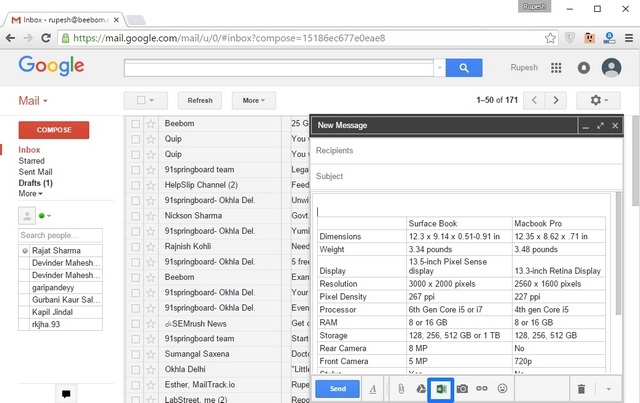Viewport: 640px width, 403px height.
Task: Bookmark this page with the star icon
Action: [x=550, y=38]
